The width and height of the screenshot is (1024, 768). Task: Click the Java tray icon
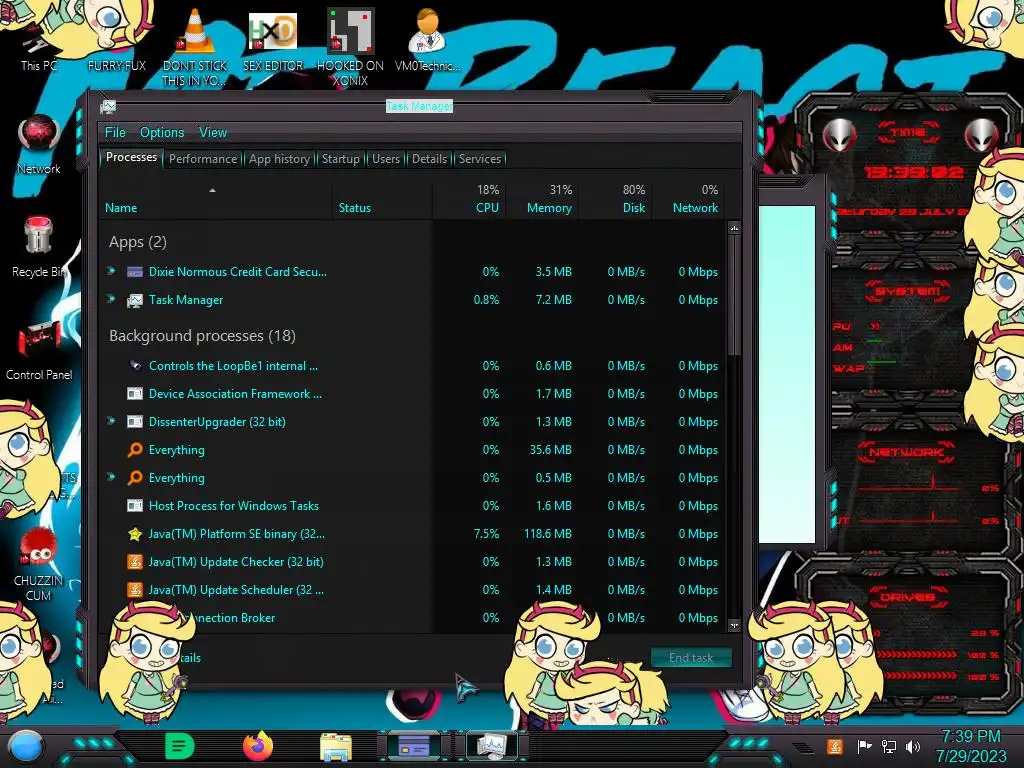click(835, 746)
